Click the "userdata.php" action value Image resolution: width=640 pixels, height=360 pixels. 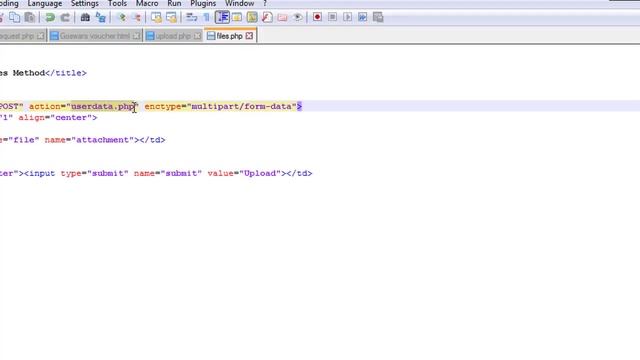[103, 107]
